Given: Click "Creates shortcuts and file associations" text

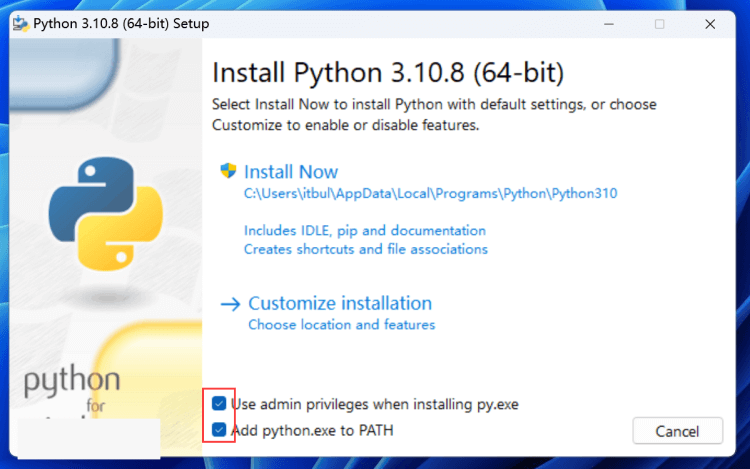Looking at the screenshot, I should point(366,249).
